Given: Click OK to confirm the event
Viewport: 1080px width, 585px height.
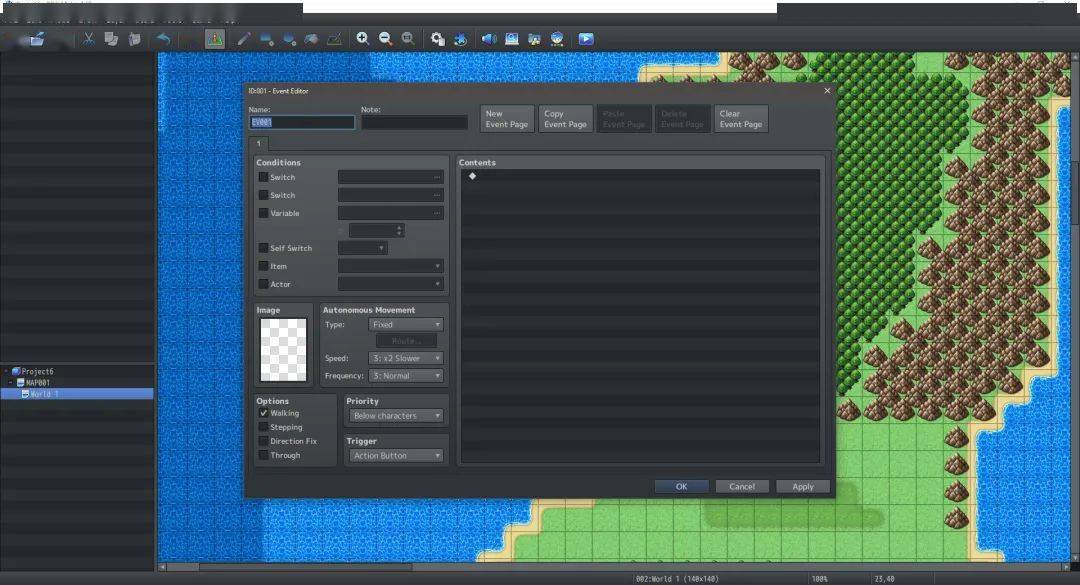Looking at the screenshot, I should coord(681,486).
